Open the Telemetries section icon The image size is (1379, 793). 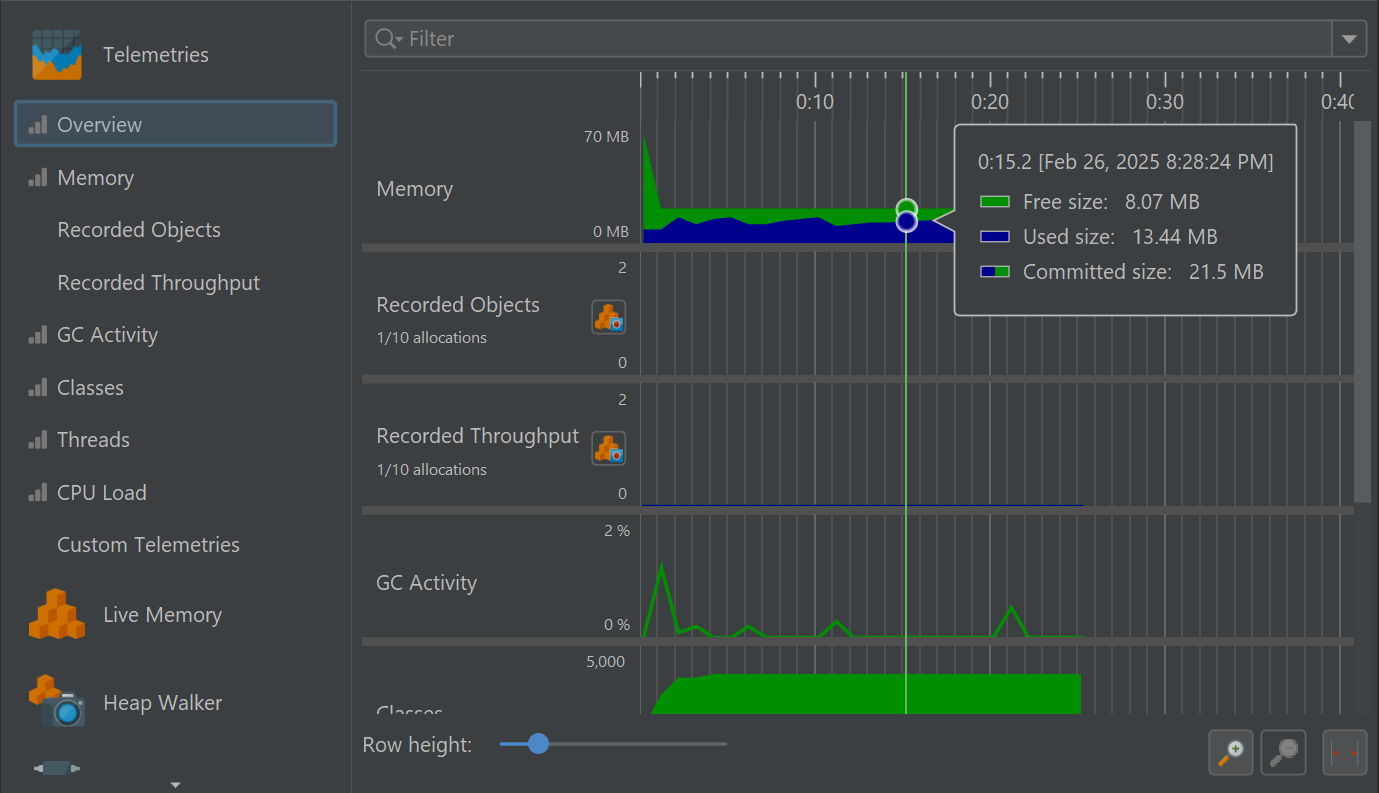[x=56, y=54]
